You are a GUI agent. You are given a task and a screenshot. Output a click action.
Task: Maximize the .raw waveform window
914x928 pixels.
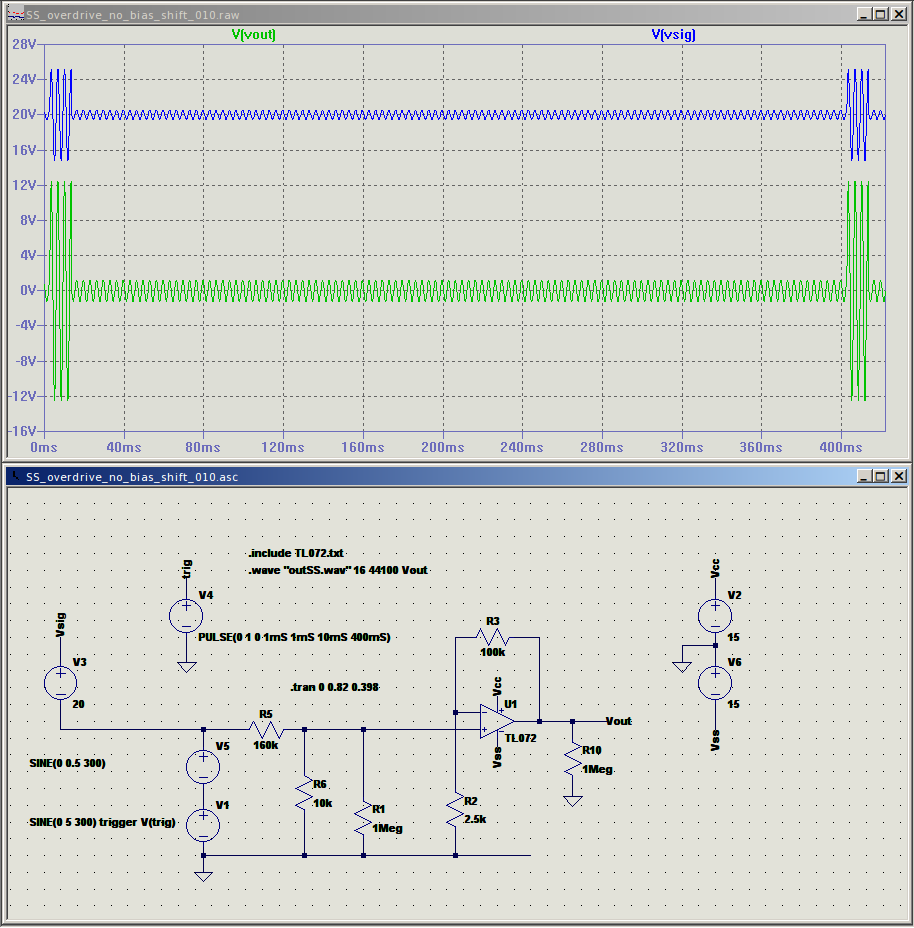pyautogui.click(x=881, y=14)
